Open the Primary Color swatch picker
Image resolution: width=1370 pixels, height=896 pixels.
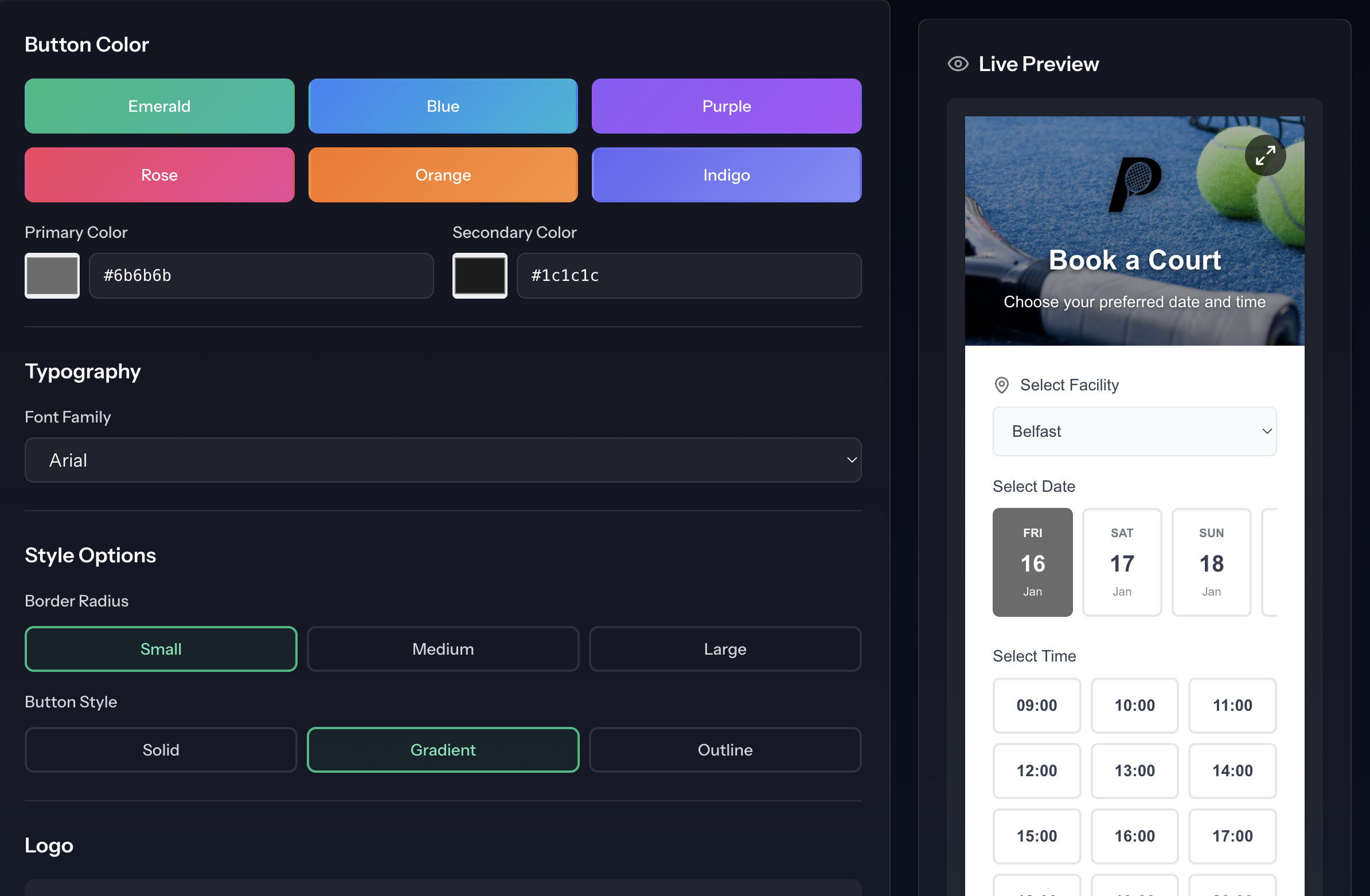pyautogui.click(x=52, y=276)
